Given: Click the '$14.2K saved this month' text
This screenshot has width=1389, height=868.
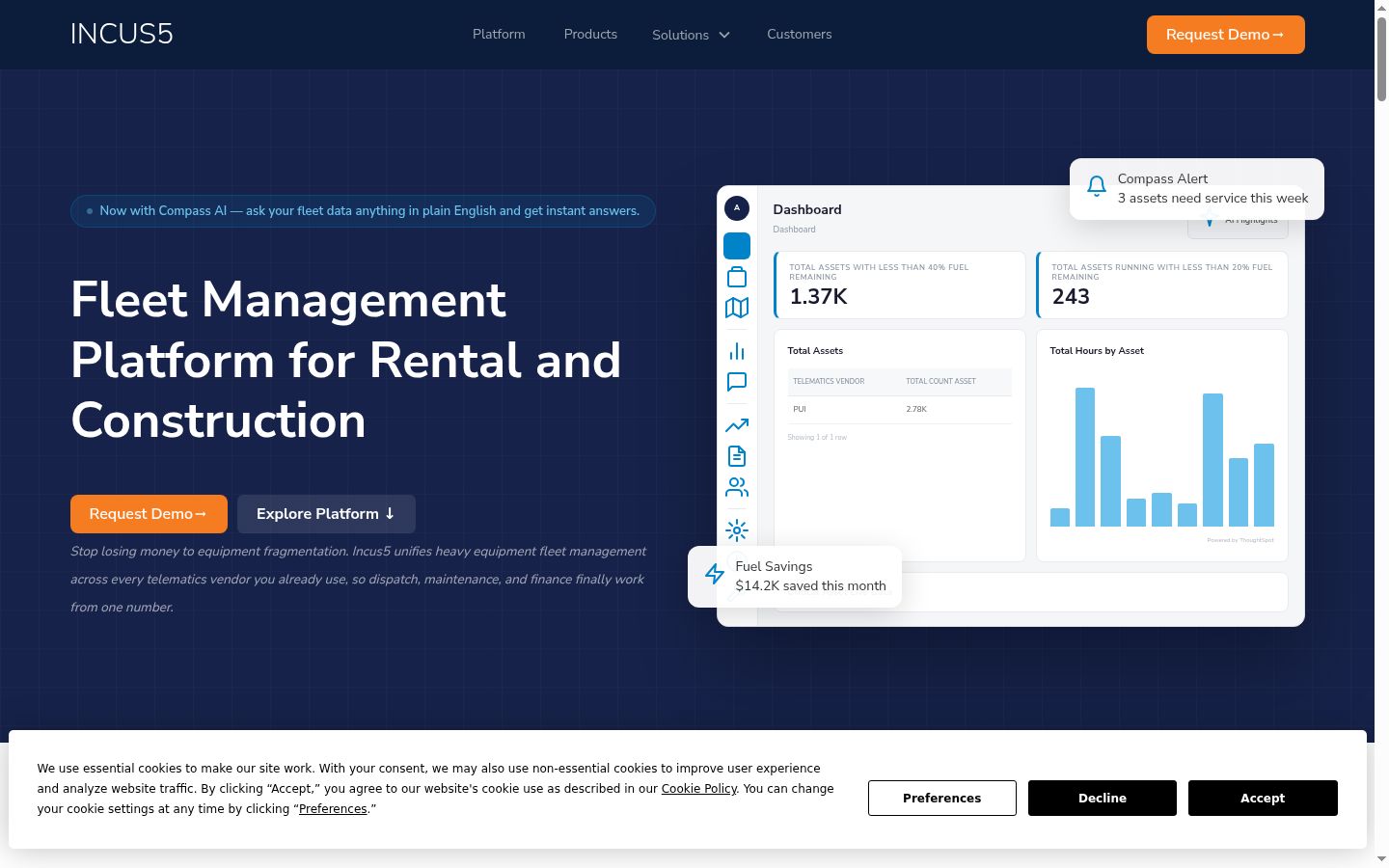Looking at the screenshot, I should coord(810,586).
